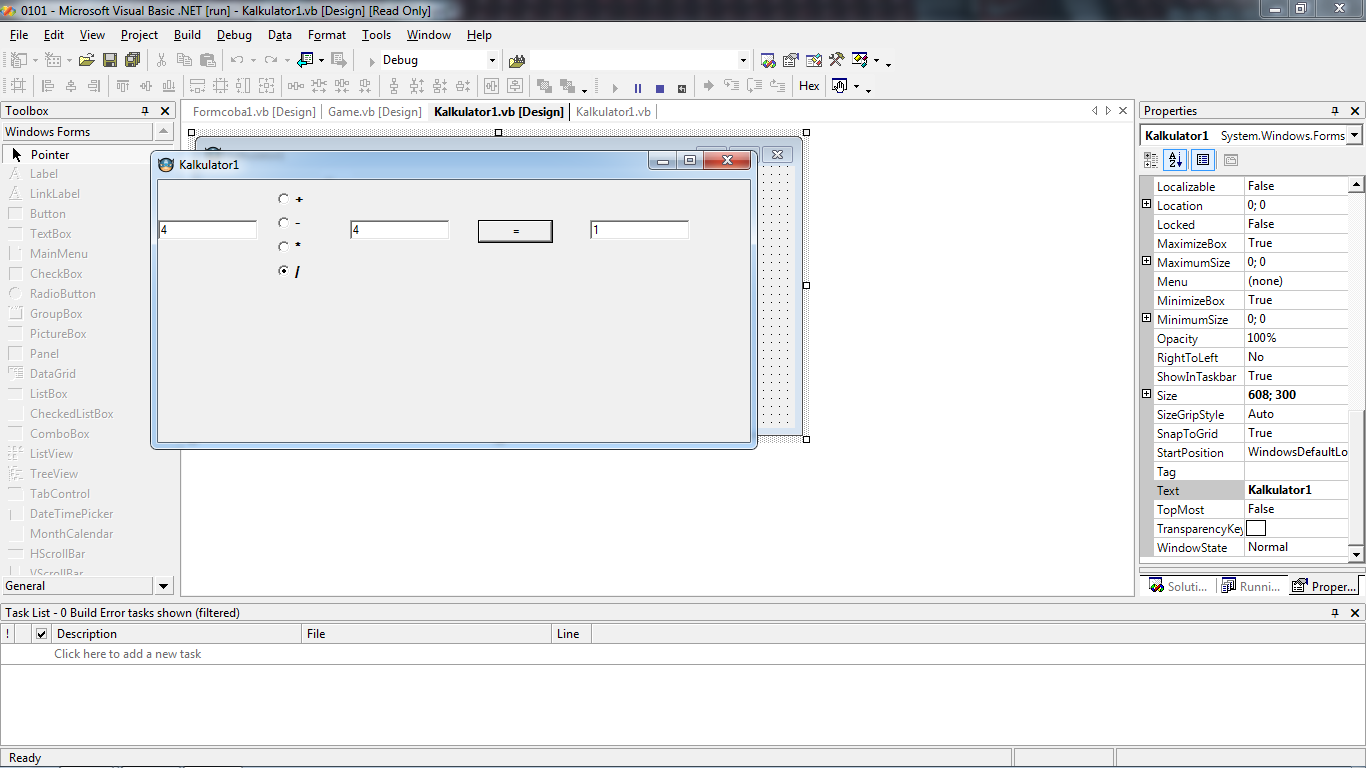Click 'Click here to add a new task'
This screenshot has height=768, width=1366.
(x=128, y=654)
